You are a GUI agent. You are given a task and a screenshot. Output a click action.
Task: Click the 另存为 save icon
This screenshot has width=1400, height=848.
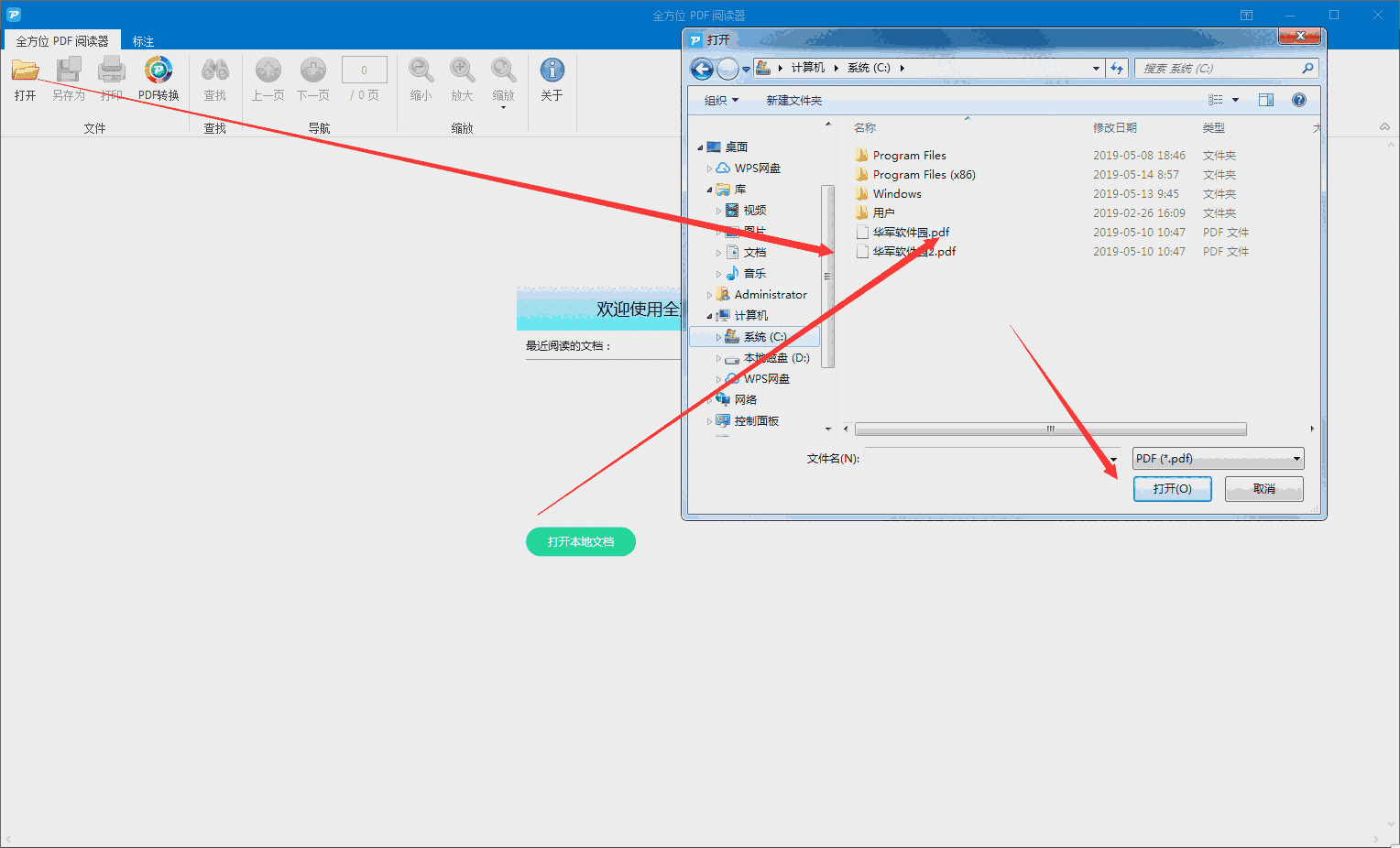coord(69,71)
